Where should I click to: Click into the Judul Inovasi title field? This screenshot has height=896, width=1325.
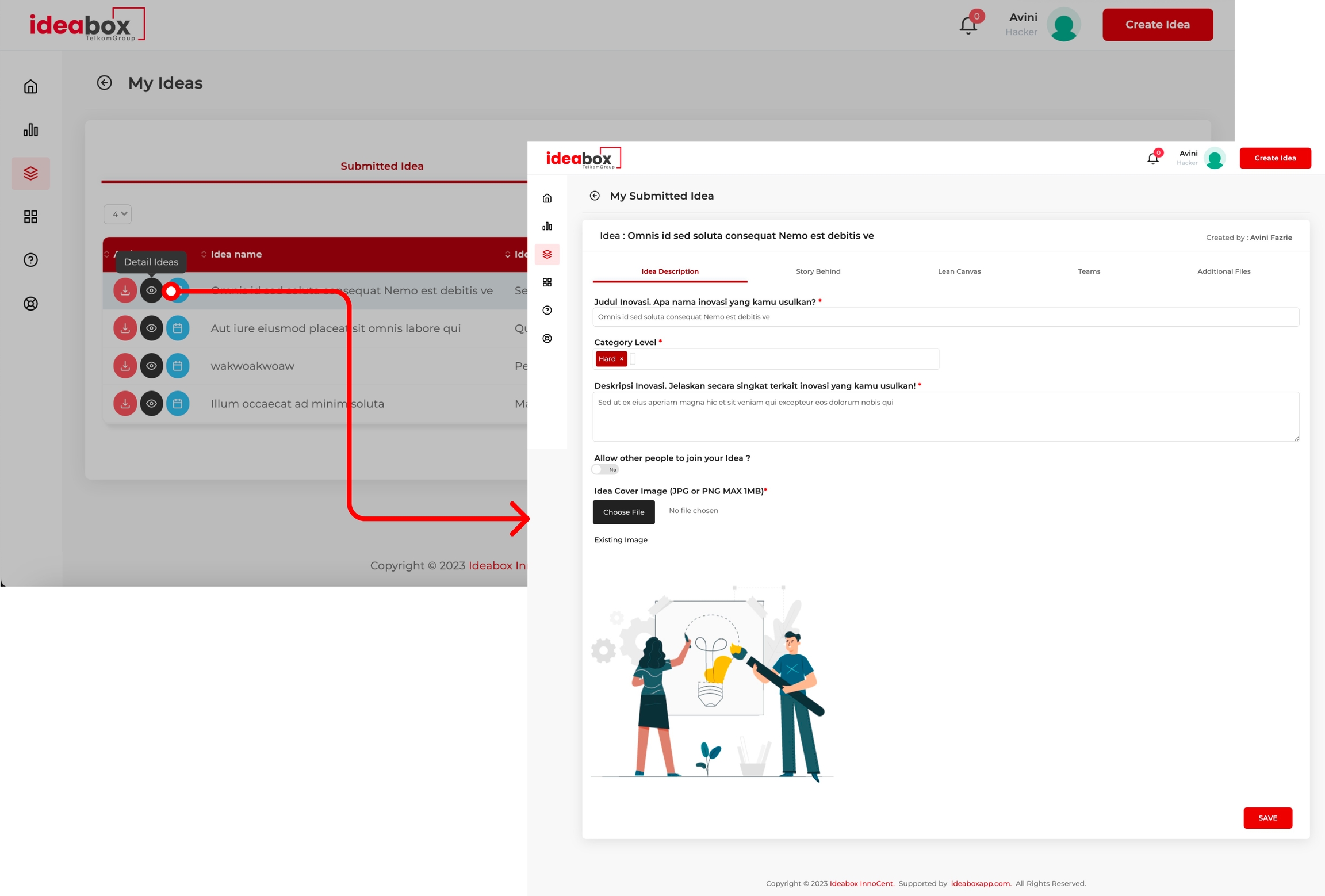945,317
